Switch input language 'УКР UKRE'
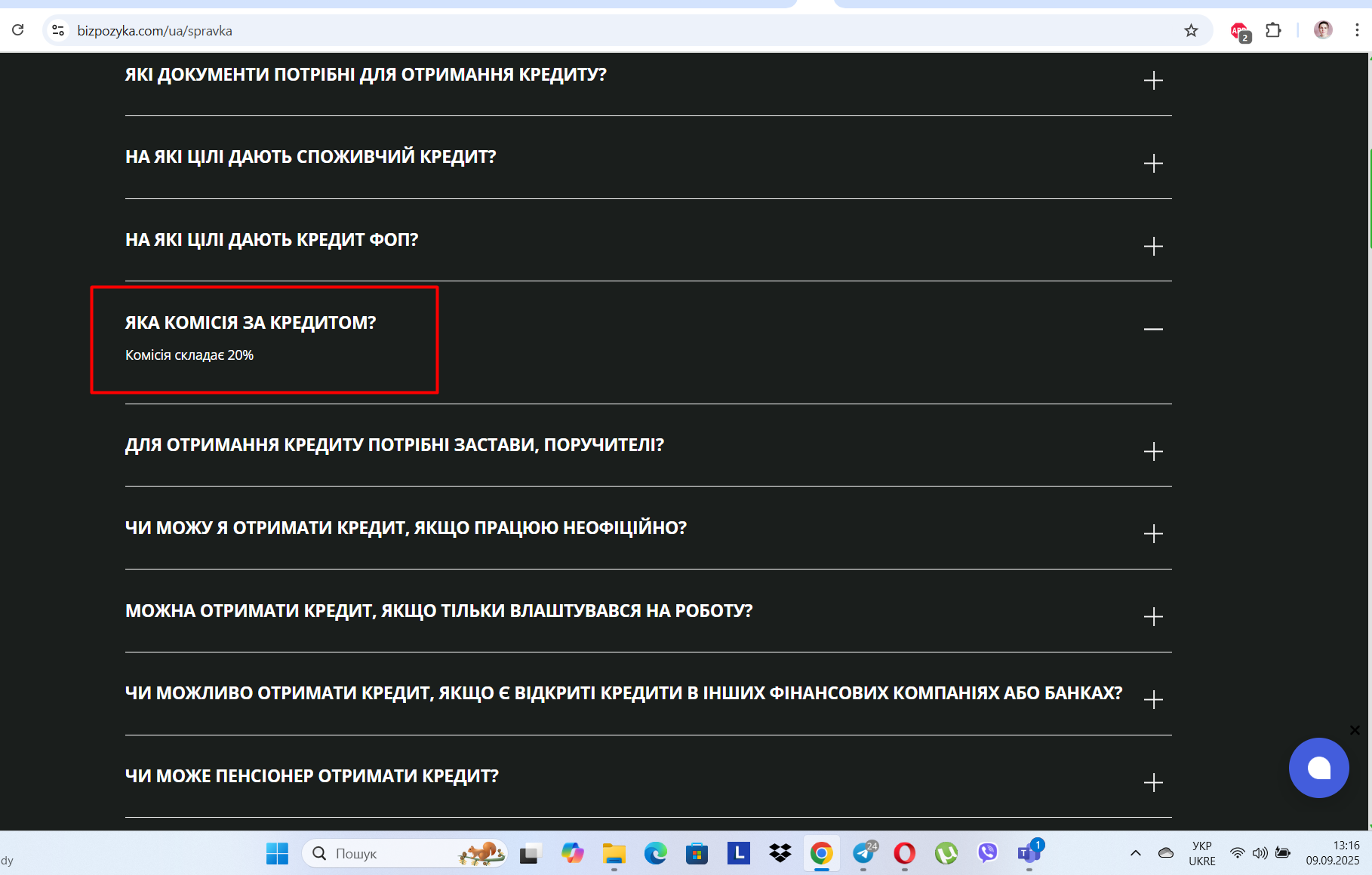The width and height of the screenshot is (1372, 875). pyautogui.click(x=1202, y=853)
